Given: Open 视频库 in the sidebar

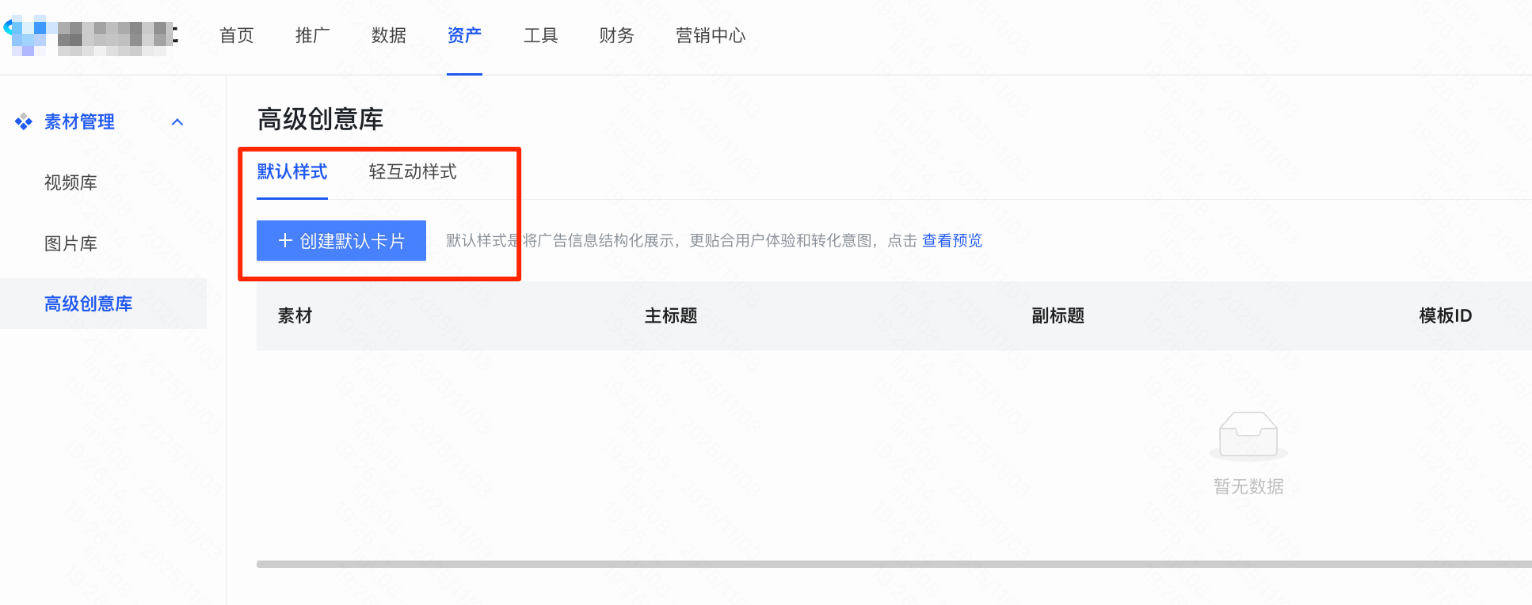Looking at the screenshot, I should (x=71, y=183).
